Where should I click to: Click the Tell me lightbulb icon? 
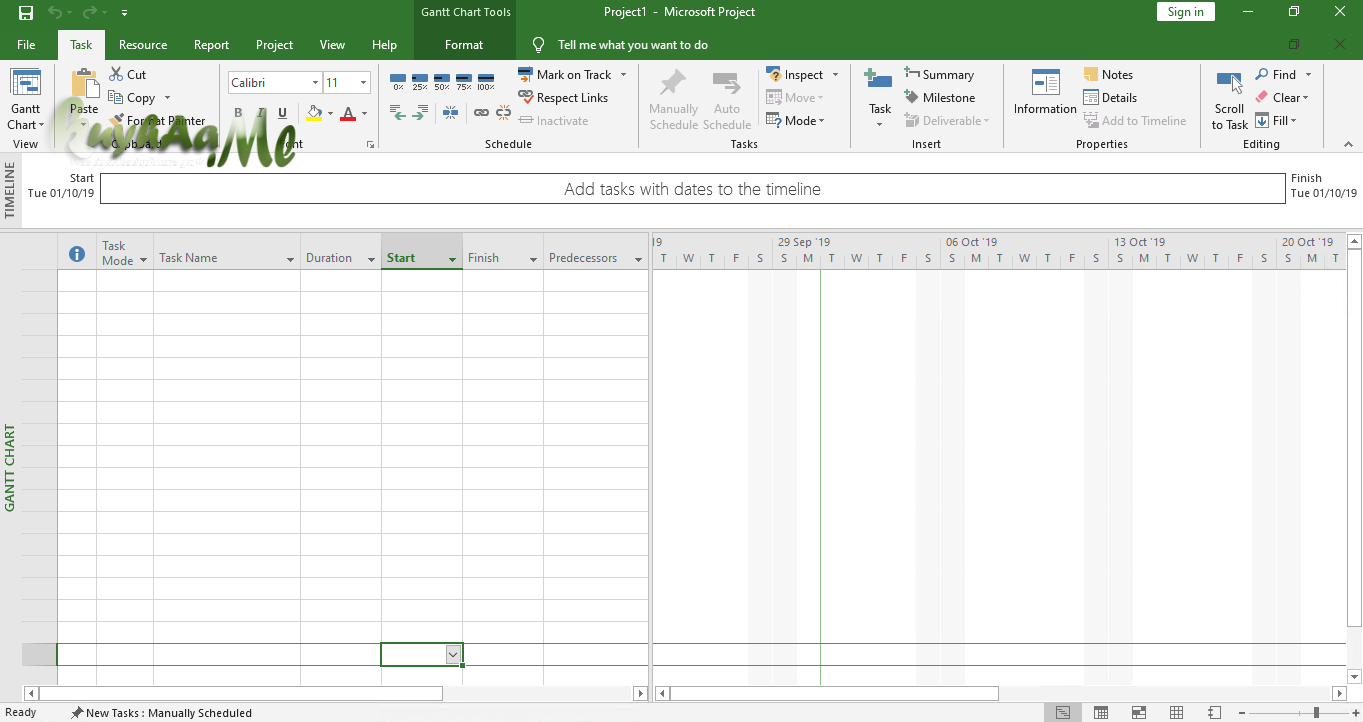(538, 45)
